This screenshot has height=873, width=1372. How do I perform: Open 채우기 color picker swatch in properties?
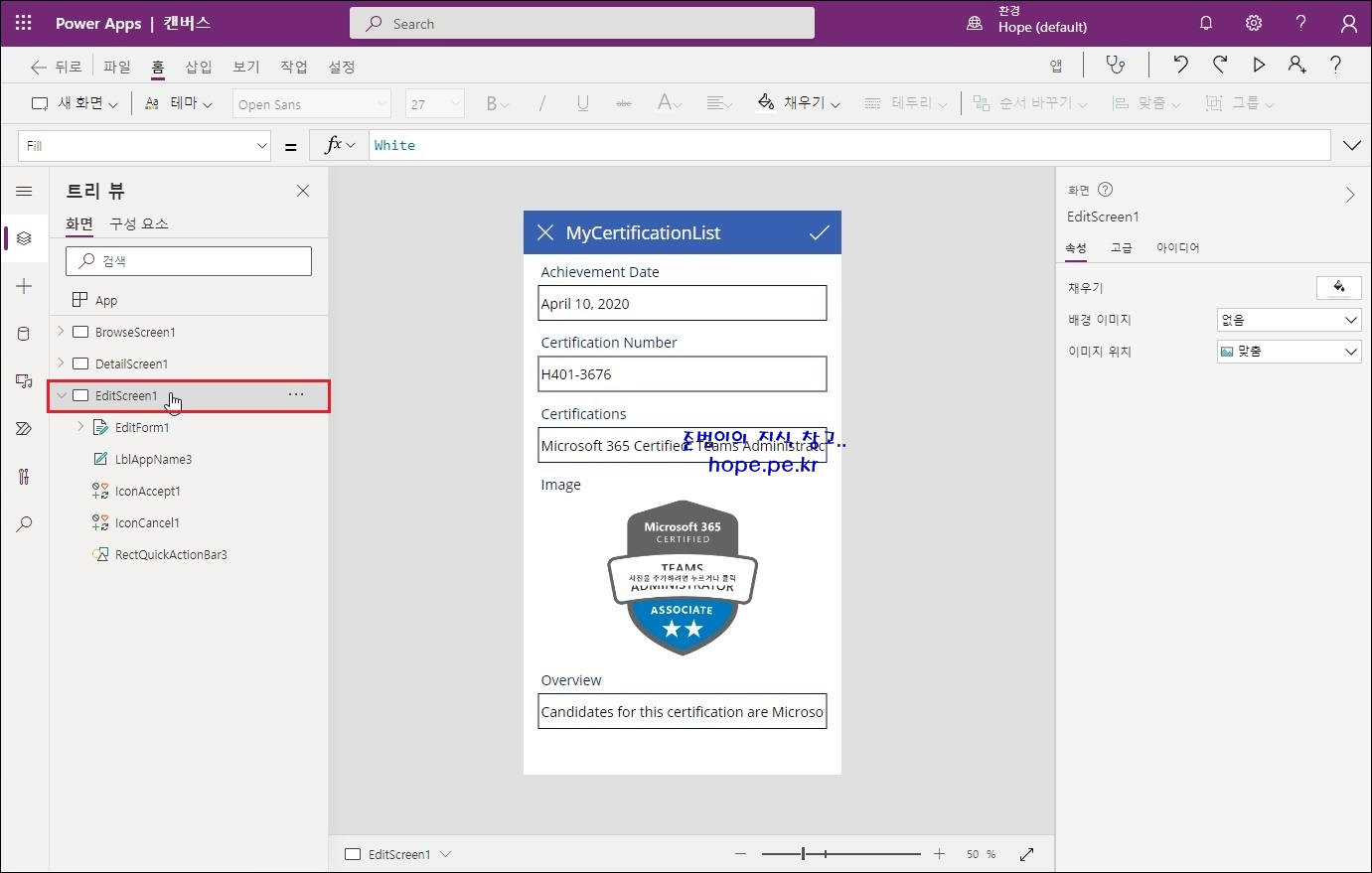(1338, 288)
